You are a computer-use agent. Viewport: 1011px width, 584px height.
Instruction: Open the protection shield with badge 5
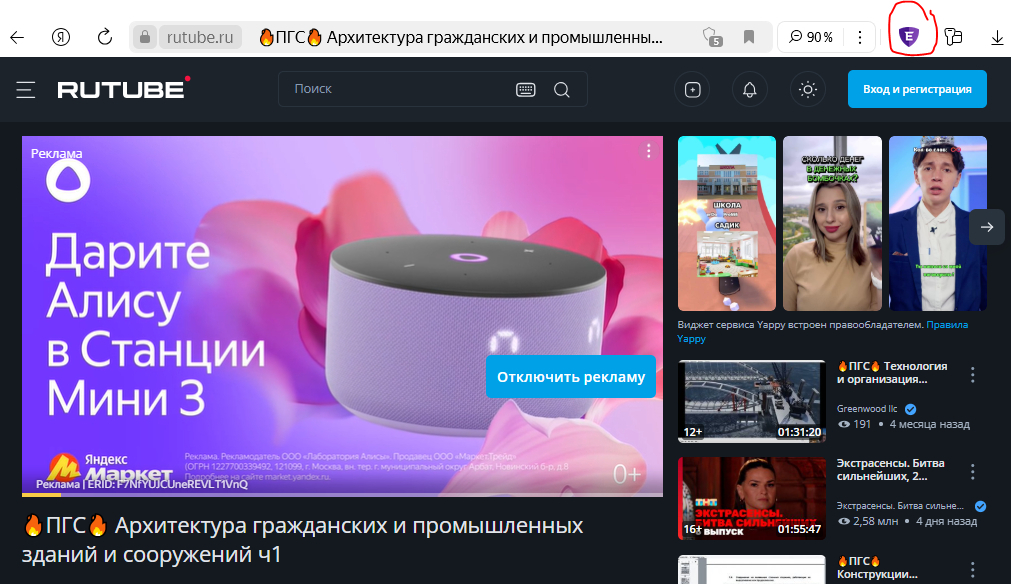coord(712,37)
